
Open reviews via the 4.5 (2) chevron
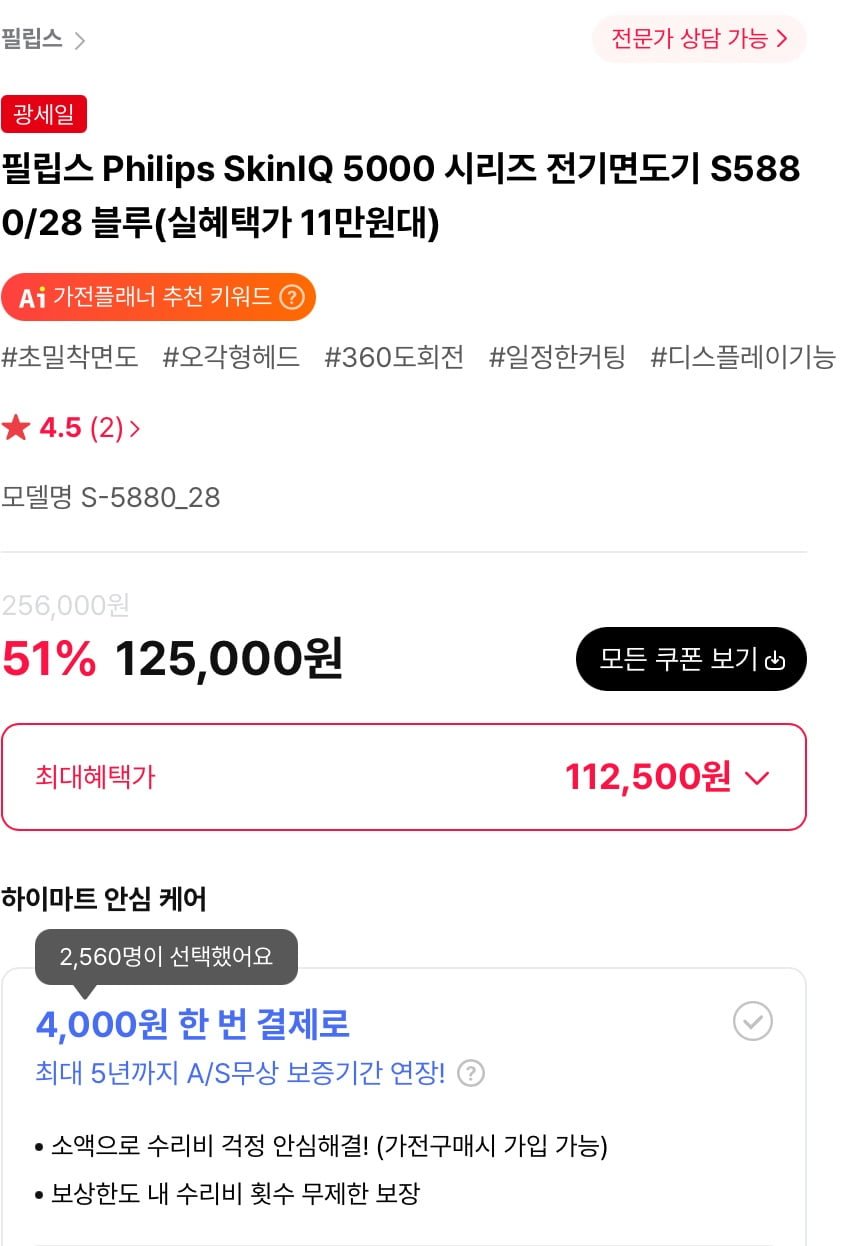coord(135,429)
